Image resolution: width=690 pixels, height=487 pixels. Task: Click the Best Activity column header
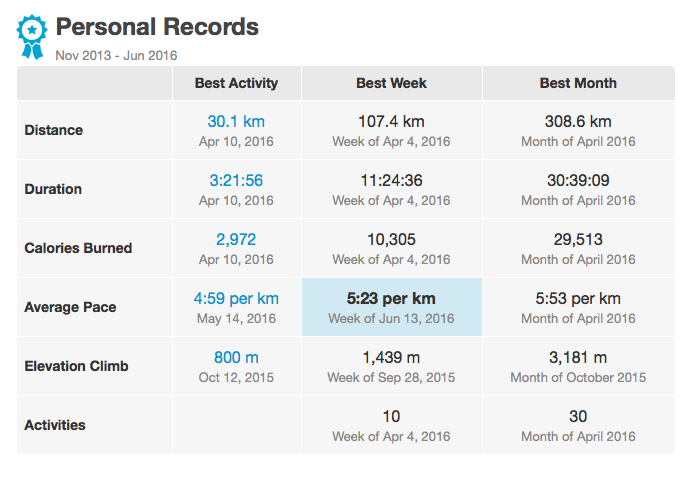[x=236, y=83]
